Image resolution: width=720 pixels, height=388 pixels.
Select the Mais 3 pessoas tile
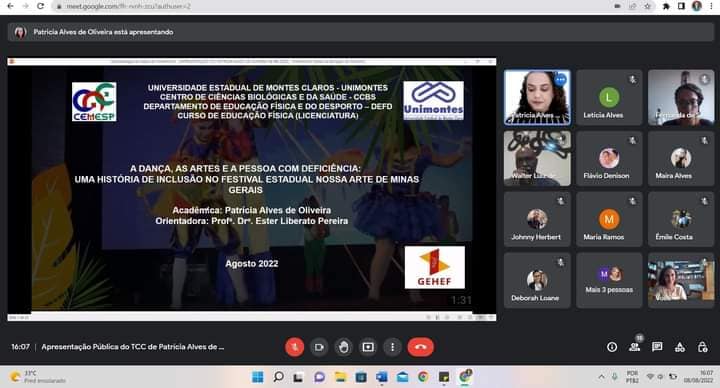pyautogui.click(x=609, y=280)
